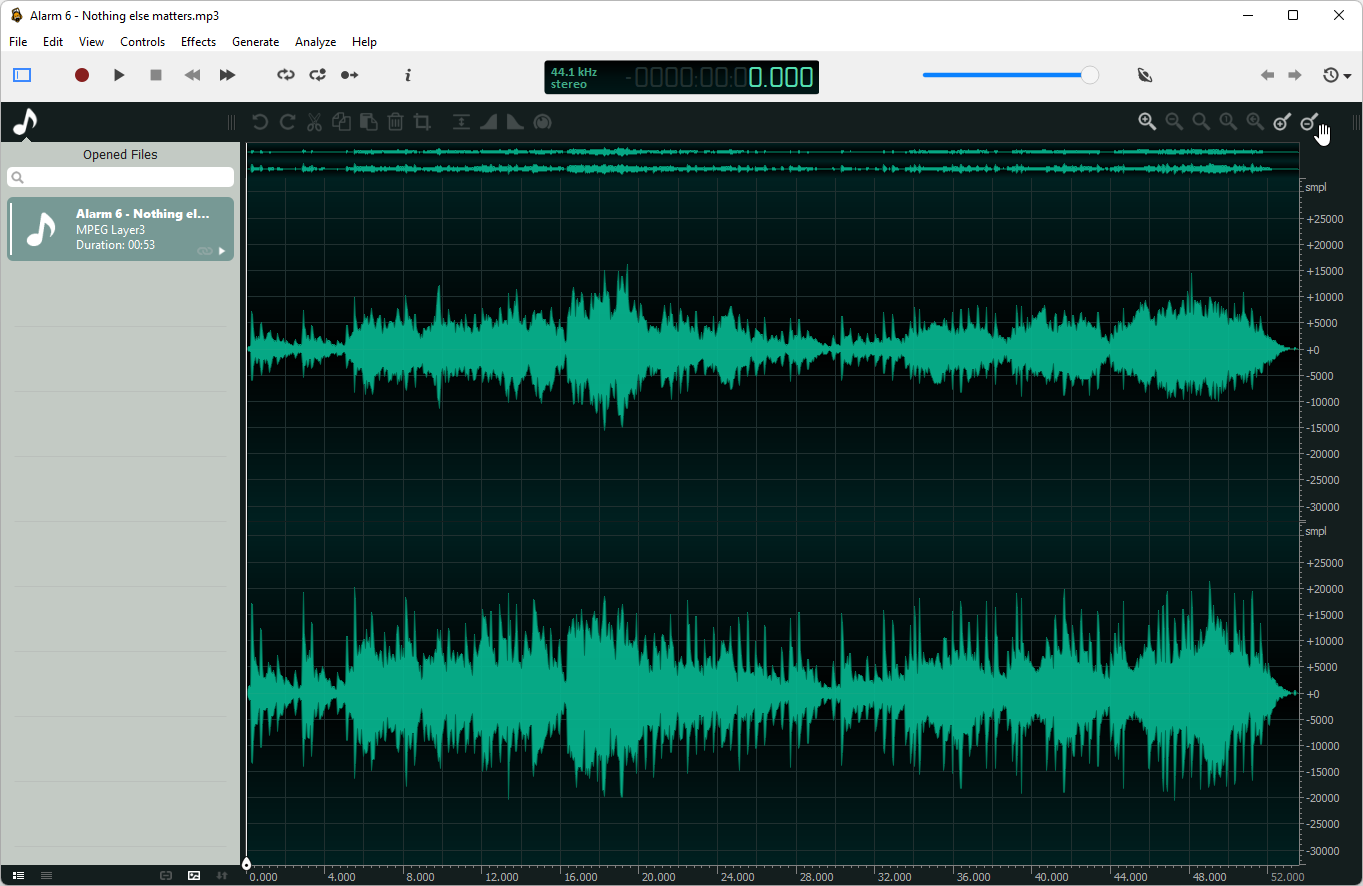Click the Crop icon in edit toolbar

click(422, 122)
